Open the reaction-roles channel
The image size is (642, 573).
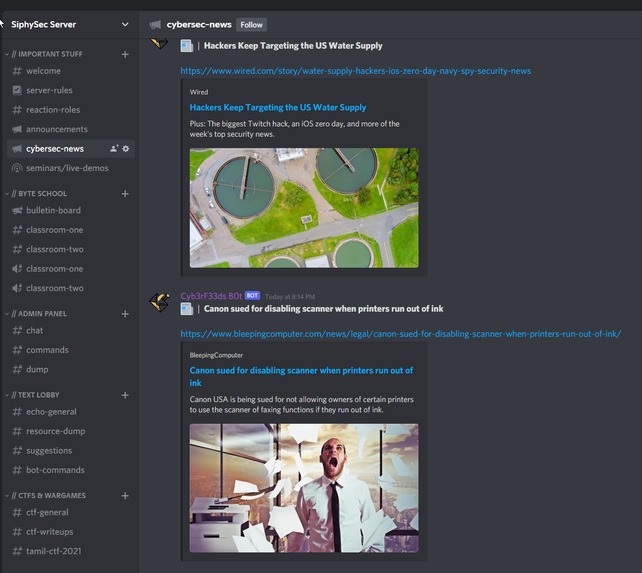pos(70,110)
